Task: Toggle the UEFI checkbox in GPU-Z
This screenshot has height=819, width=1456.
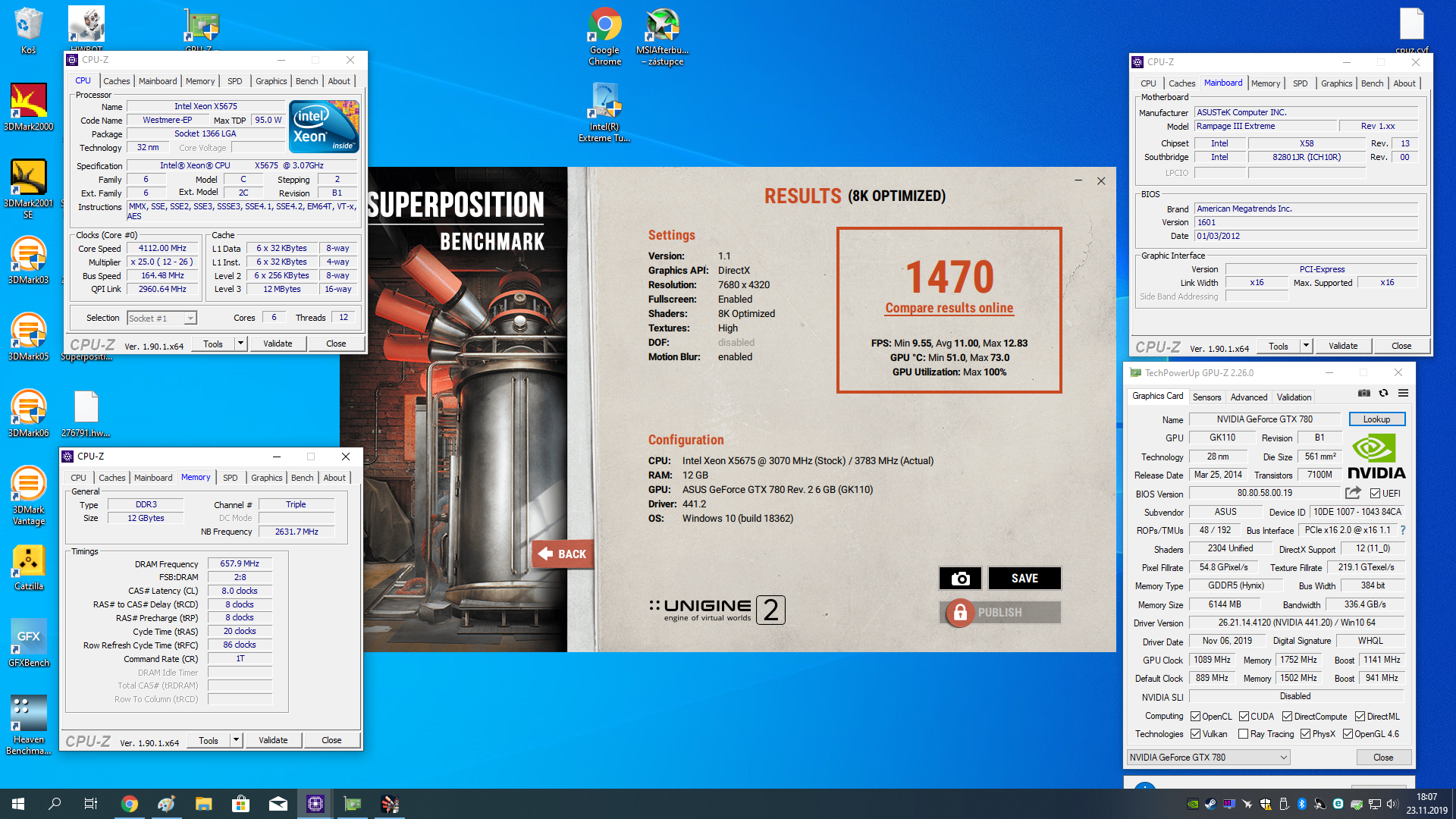Action: tap(1375, 494)
